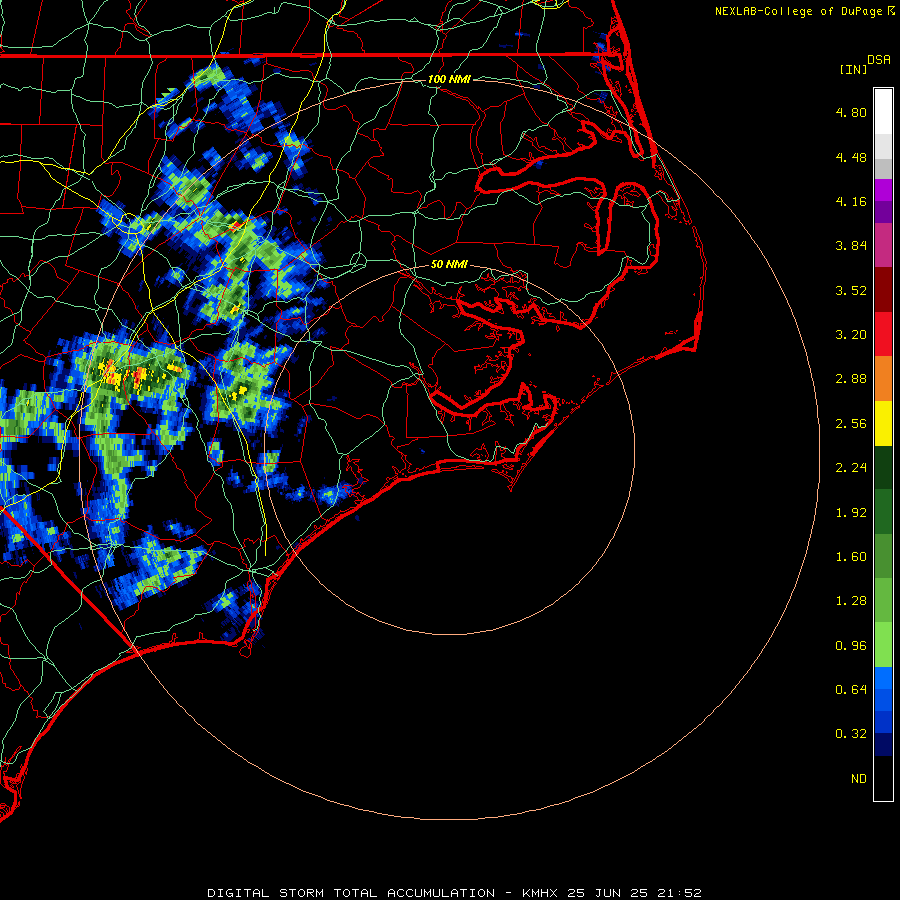Click the 100 NMI range ring label
The height and width of the screenshot is (900, 900).
pyautogui.click(x=449, y=79)
